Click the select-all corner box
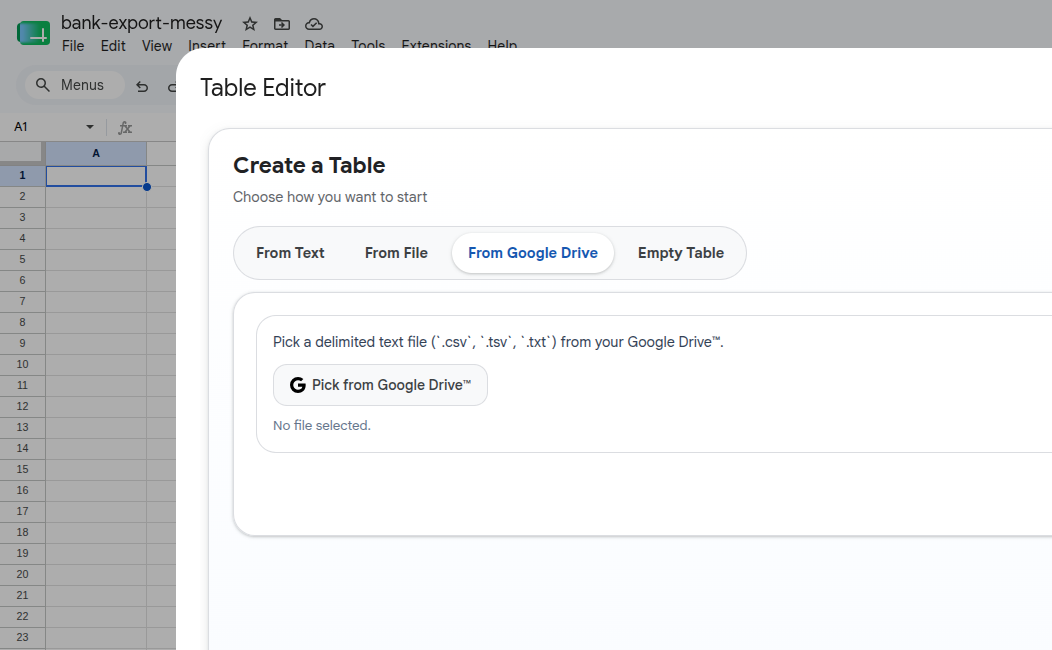 point(21,154)
